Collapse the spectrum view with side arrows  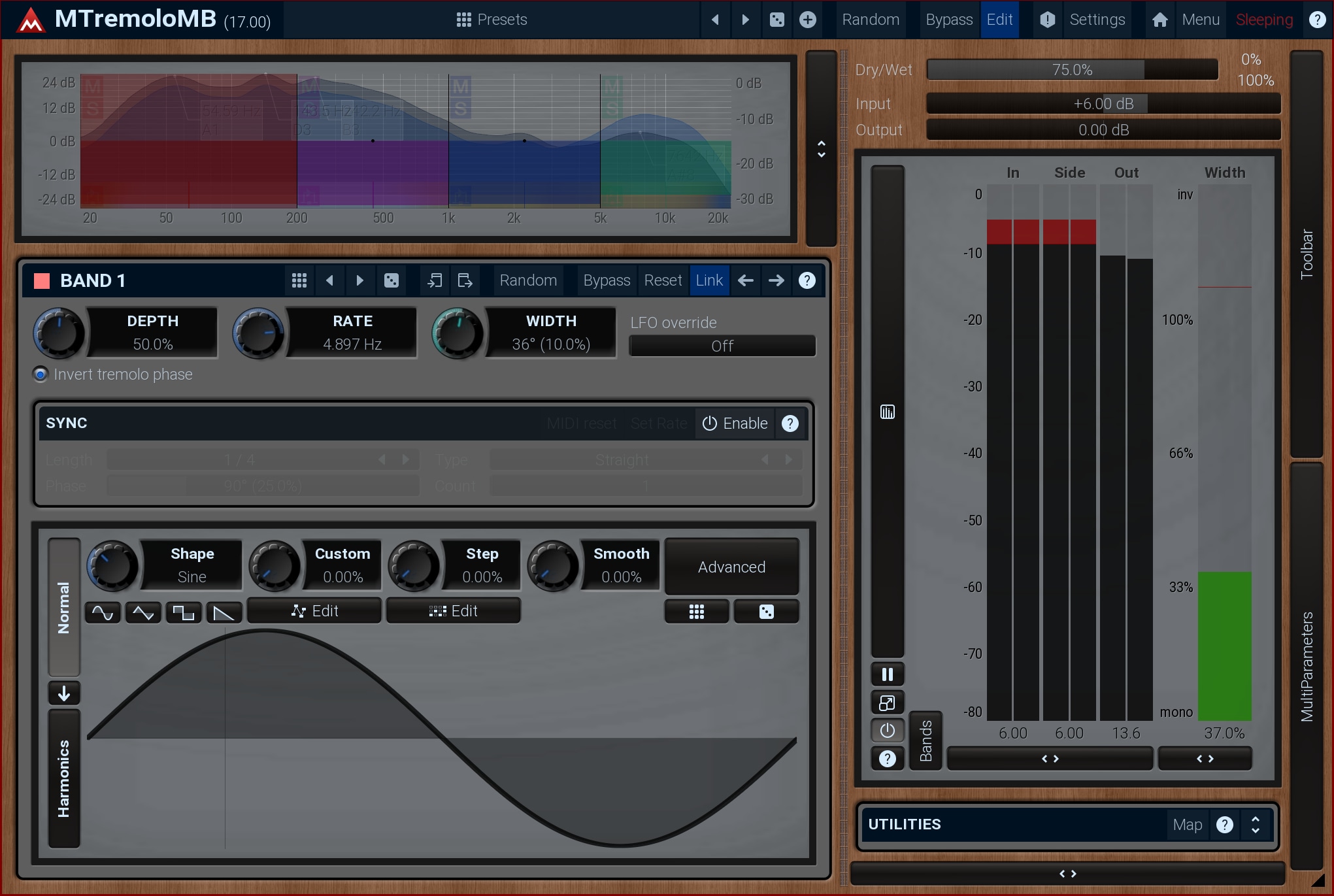click(x=821, y=149)
